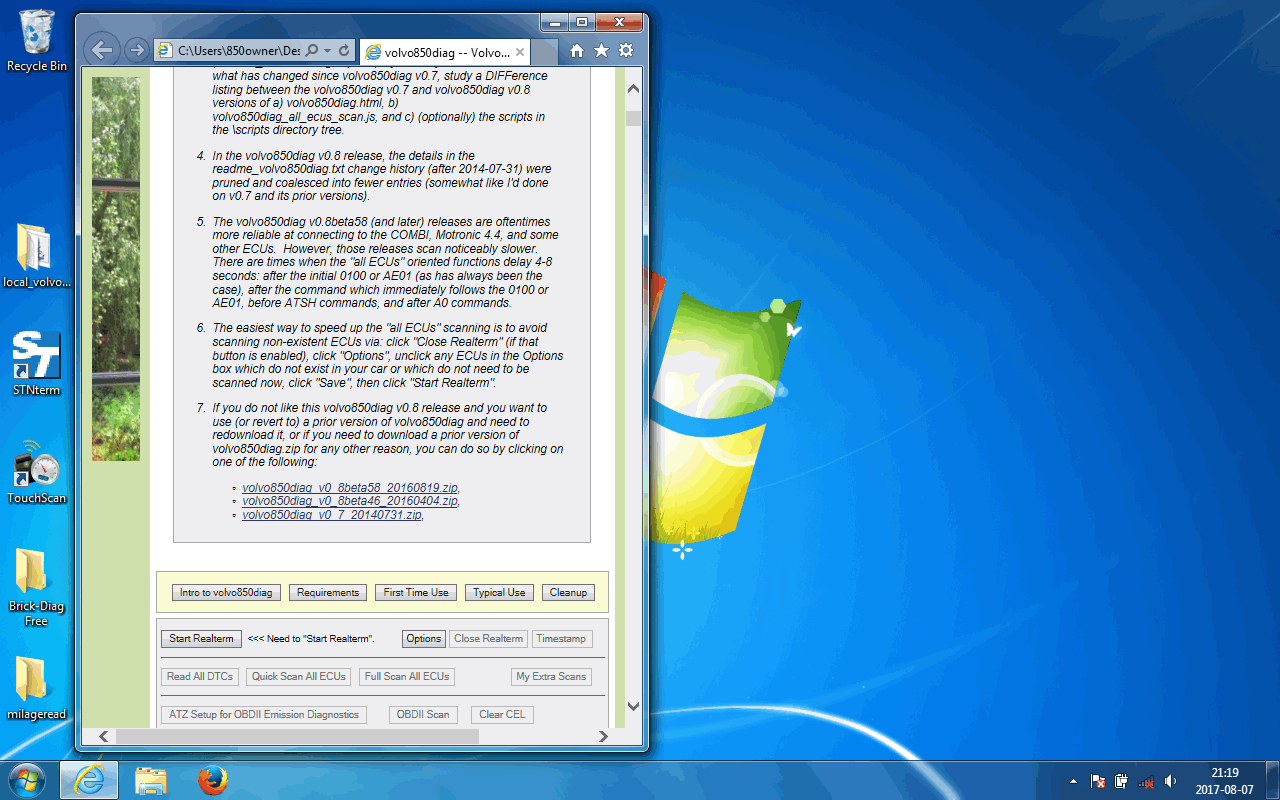
Task: Go forward with the browser Forward arrow
Action: pos(136,50)
